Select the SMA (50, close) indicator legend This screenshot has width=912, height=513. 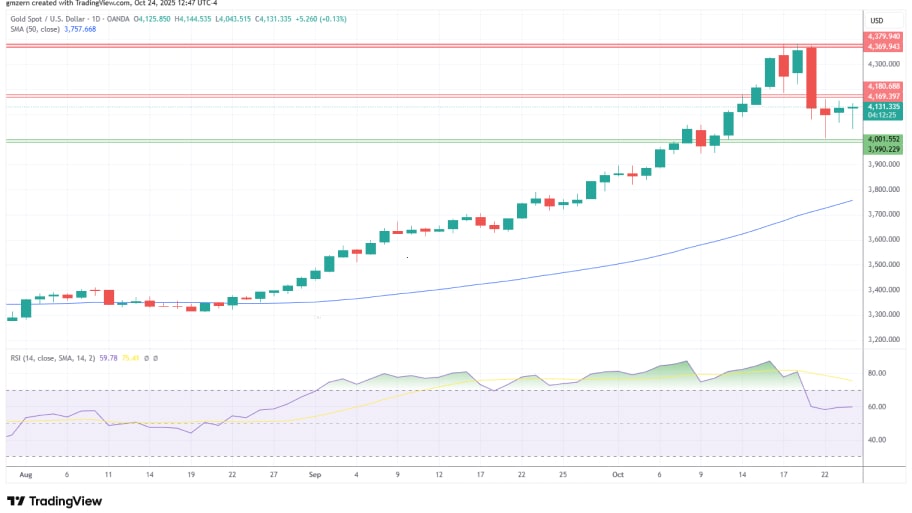(x=35, y=29)
